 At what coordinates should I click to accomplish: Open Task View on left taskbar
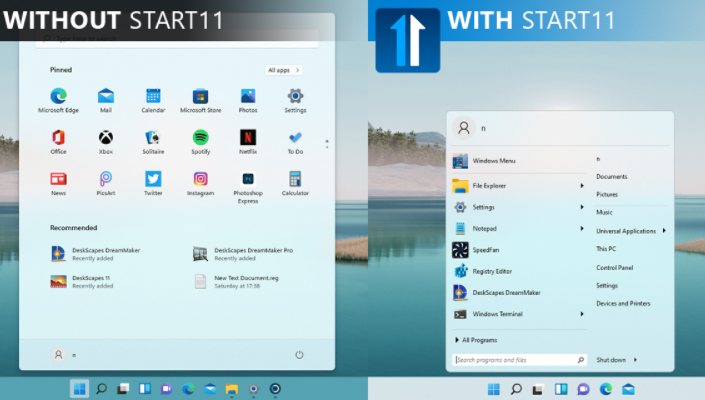[x=123, y=389]
